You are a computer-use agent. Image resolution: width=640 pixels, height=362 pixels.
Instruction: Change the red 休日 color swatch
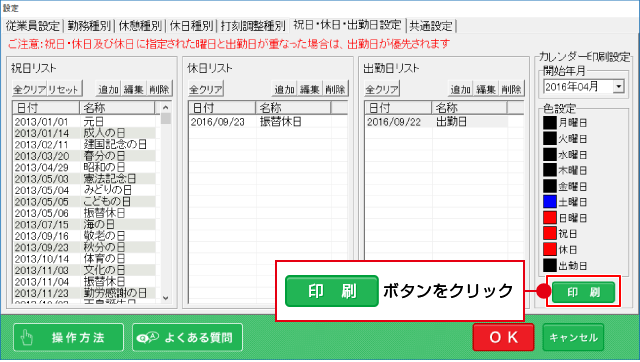click(550, 249)
